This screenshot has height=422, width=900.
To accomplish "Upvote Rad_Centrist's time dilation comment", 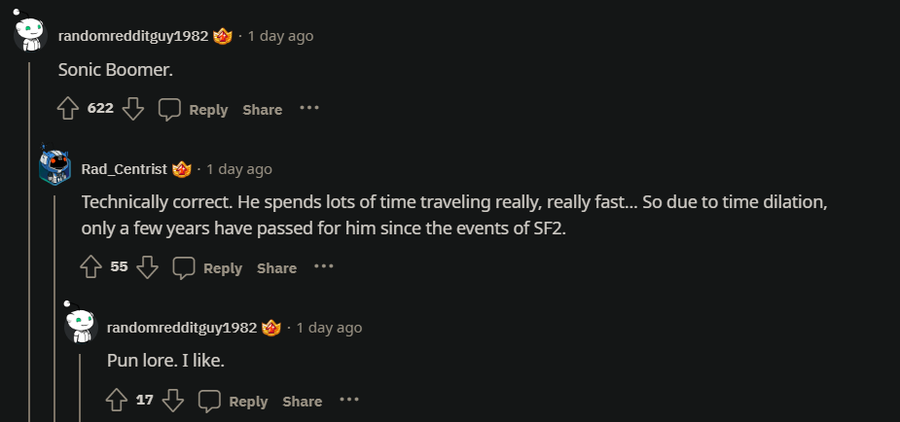I will tap(91, 267).
